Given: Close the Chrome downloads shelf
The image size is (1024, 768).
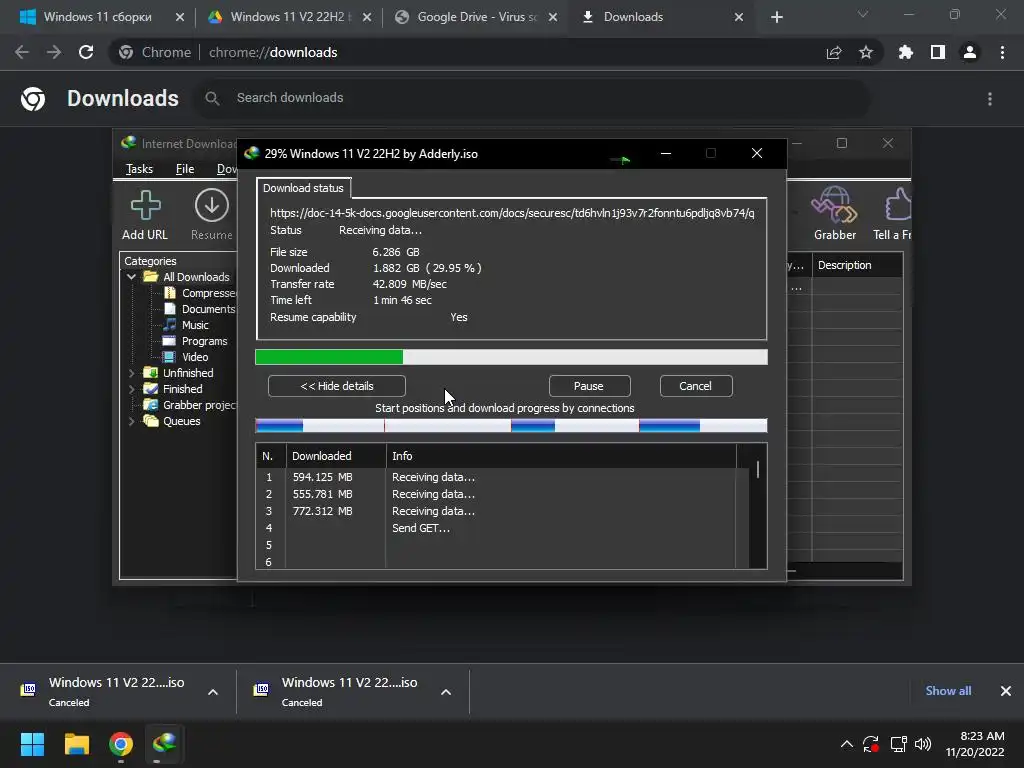Looking at the screenshot, I should coord(1006,691).
